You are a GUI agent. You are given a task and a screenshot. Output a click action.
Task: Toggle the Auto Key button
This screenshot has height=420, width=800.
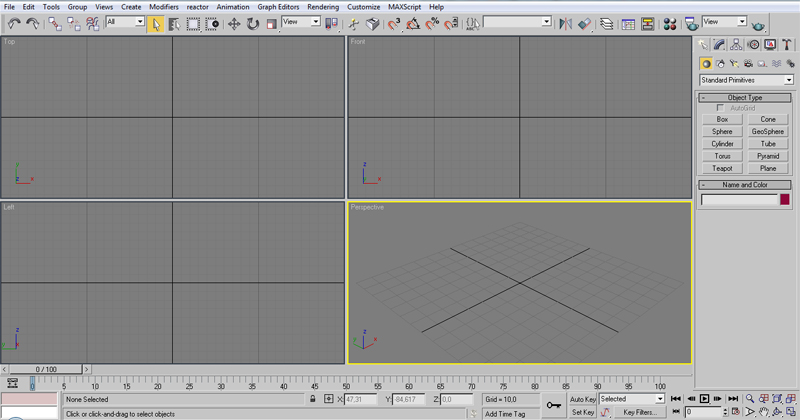click(583, 399)
